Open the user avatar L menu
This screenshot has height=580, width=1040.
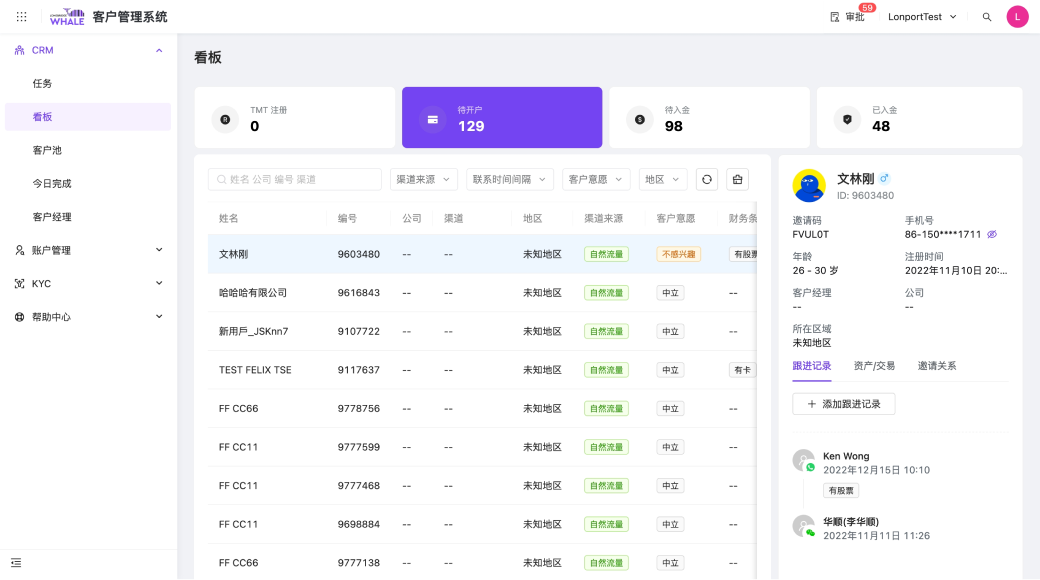[x=1017, y=17]
